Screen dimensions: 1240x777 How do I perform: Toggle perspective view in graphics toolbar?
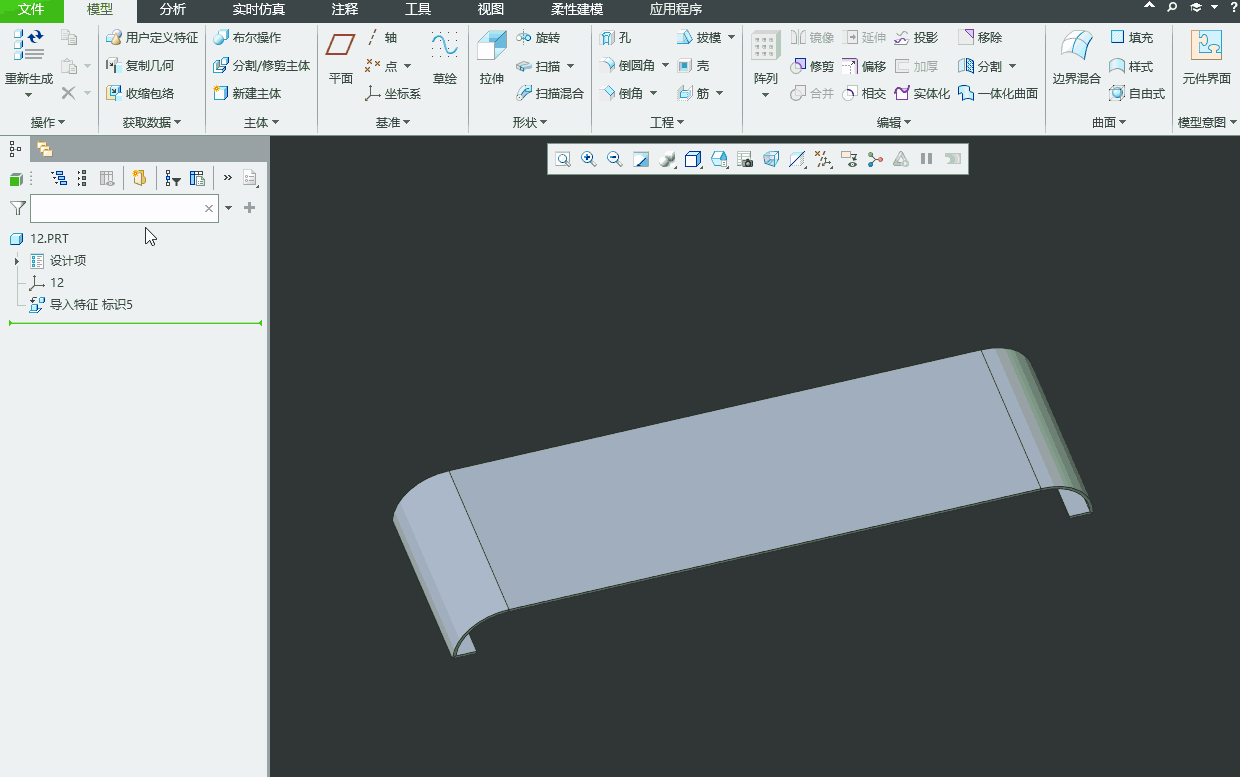771,159
